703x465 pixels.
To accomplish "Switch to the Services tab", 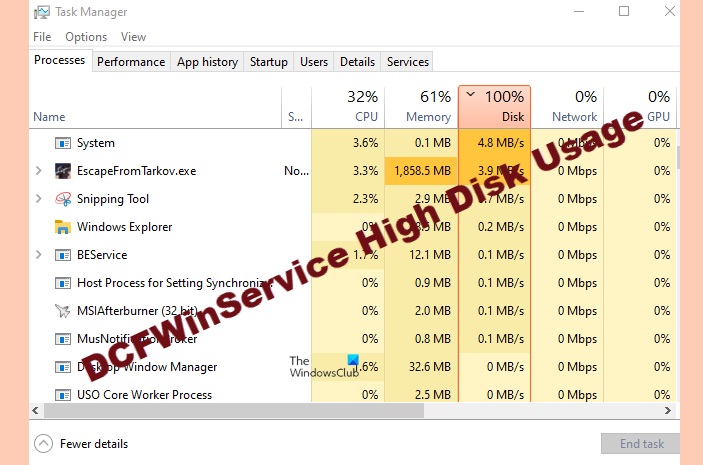I will 408,62.
